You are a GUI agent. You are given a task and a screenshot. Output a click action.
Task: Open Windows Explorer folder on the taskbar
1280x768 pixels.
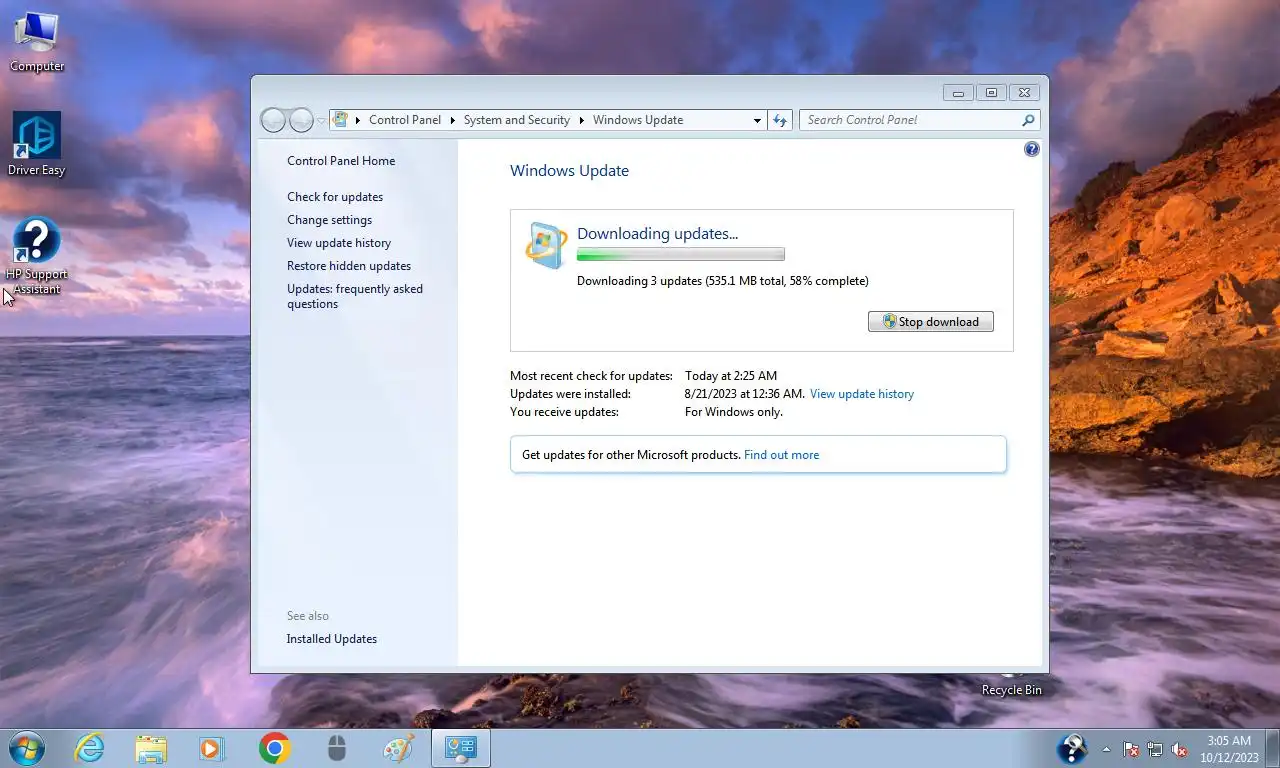(151, 748)
